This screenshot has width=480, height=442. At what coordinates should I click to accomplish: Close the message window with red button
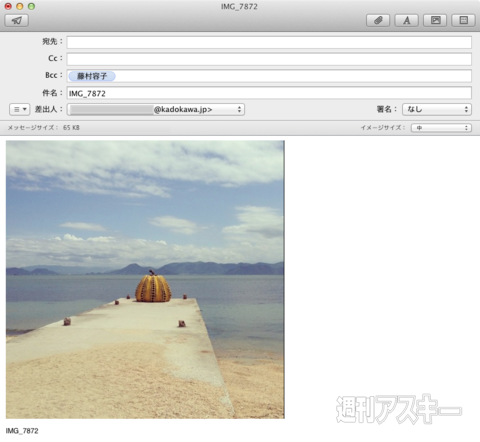pos(8,6)
